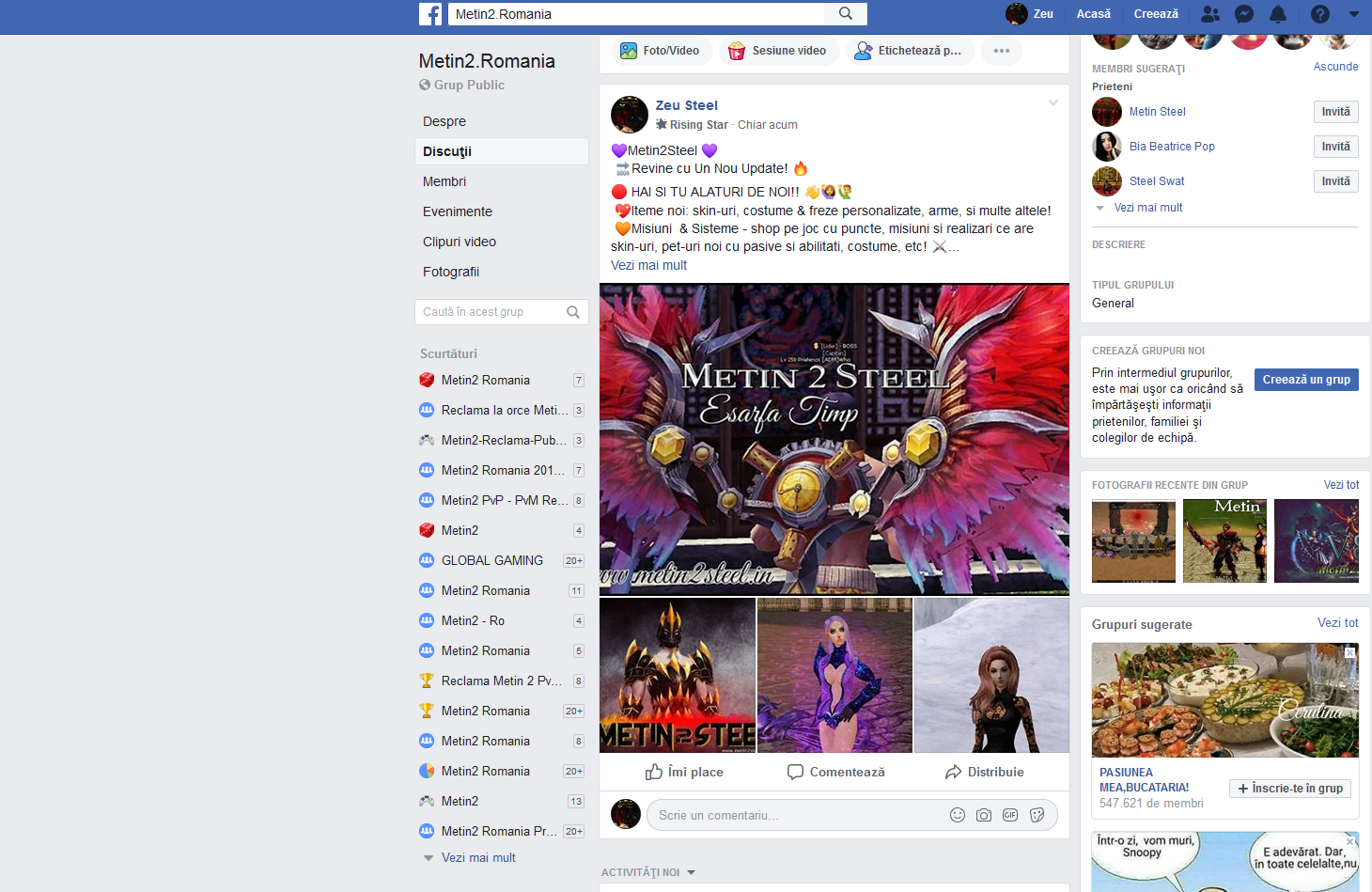Dismiss the suggested cooking group card
Screen dimensions: 1372x892
point(1349,652)
